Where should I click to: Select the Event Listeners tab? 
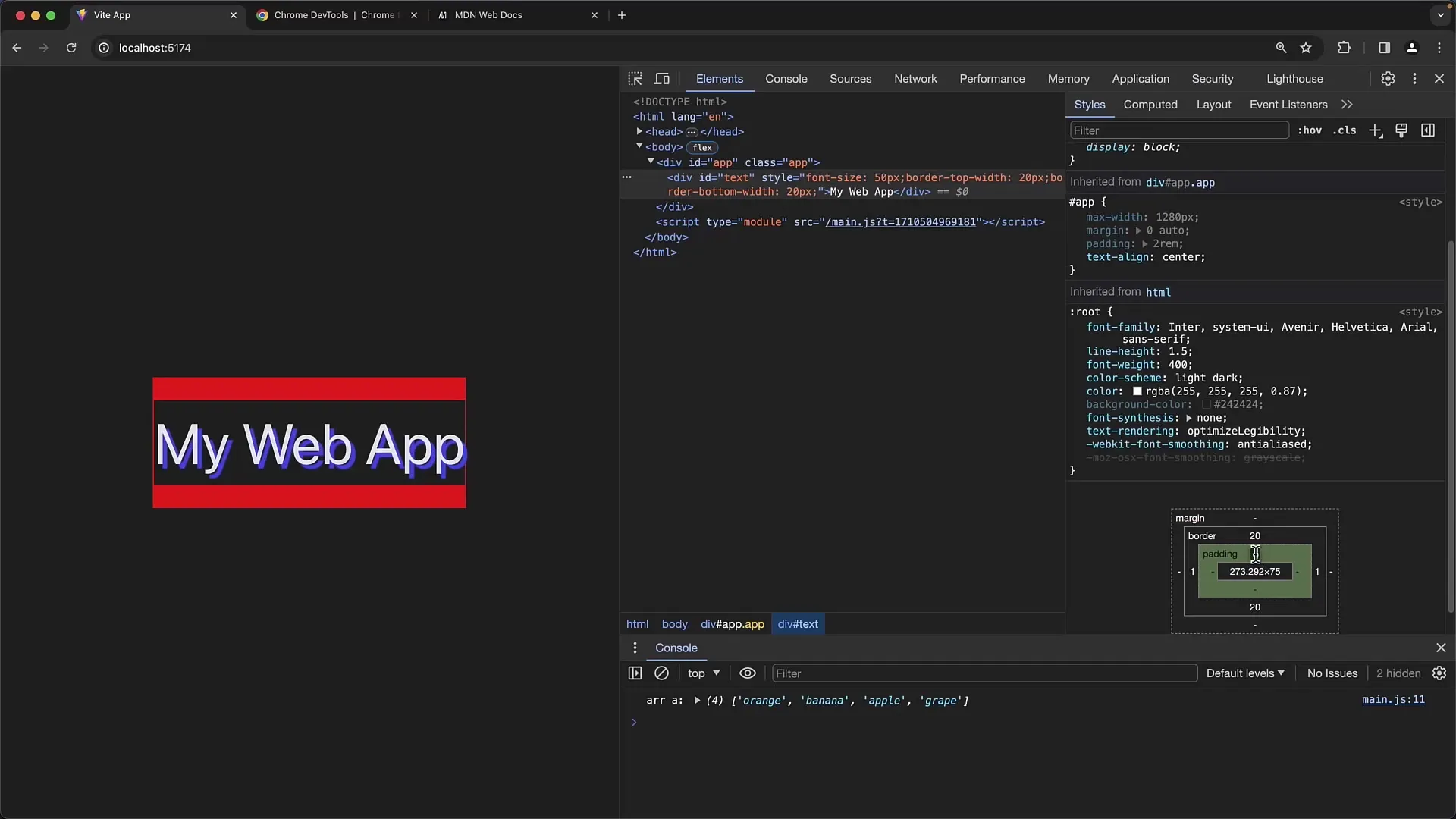pos(1289,104)
